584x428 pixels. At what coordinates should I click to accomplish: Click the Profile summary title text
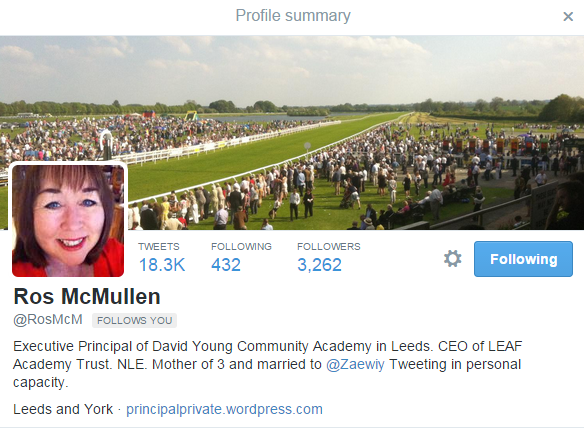click(x=293, y=16)
